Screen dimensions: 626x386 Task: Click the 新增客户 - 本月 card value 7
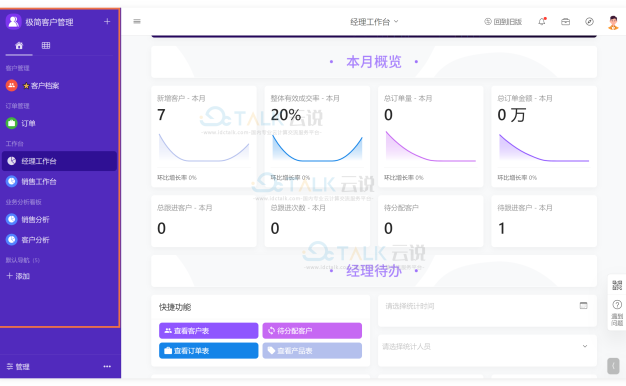[161, 115]
